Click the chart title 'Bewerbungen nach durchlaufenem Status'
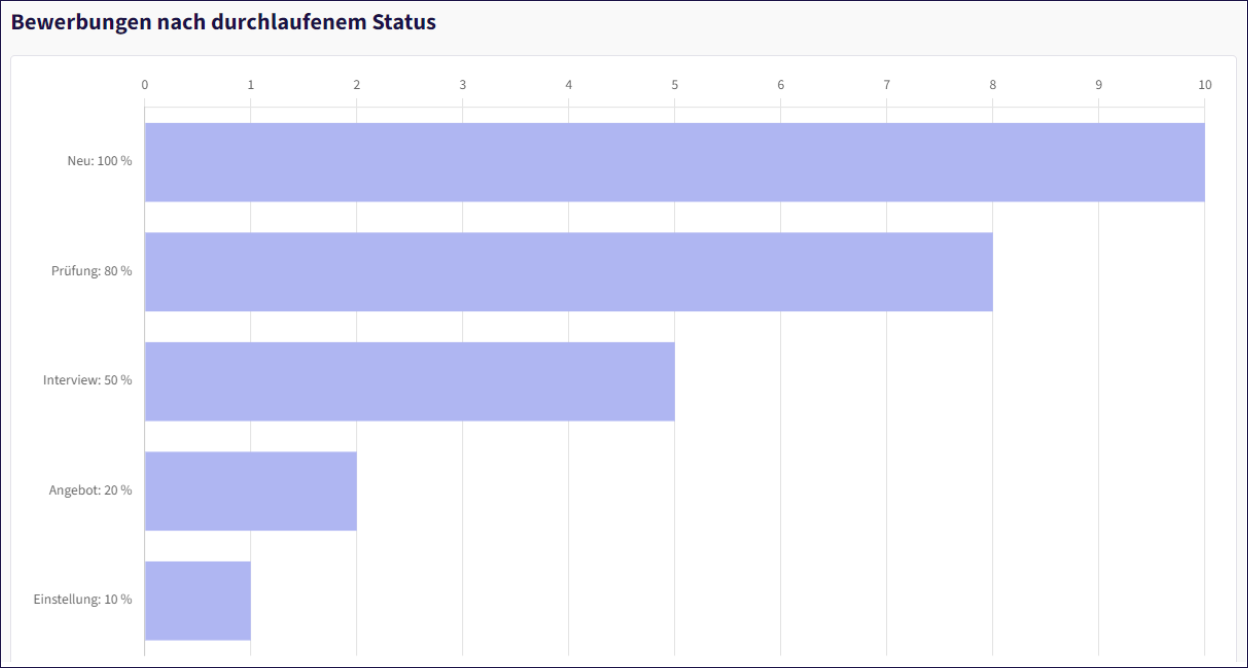This screenshot has height=668, width=1248. (224, 22)
